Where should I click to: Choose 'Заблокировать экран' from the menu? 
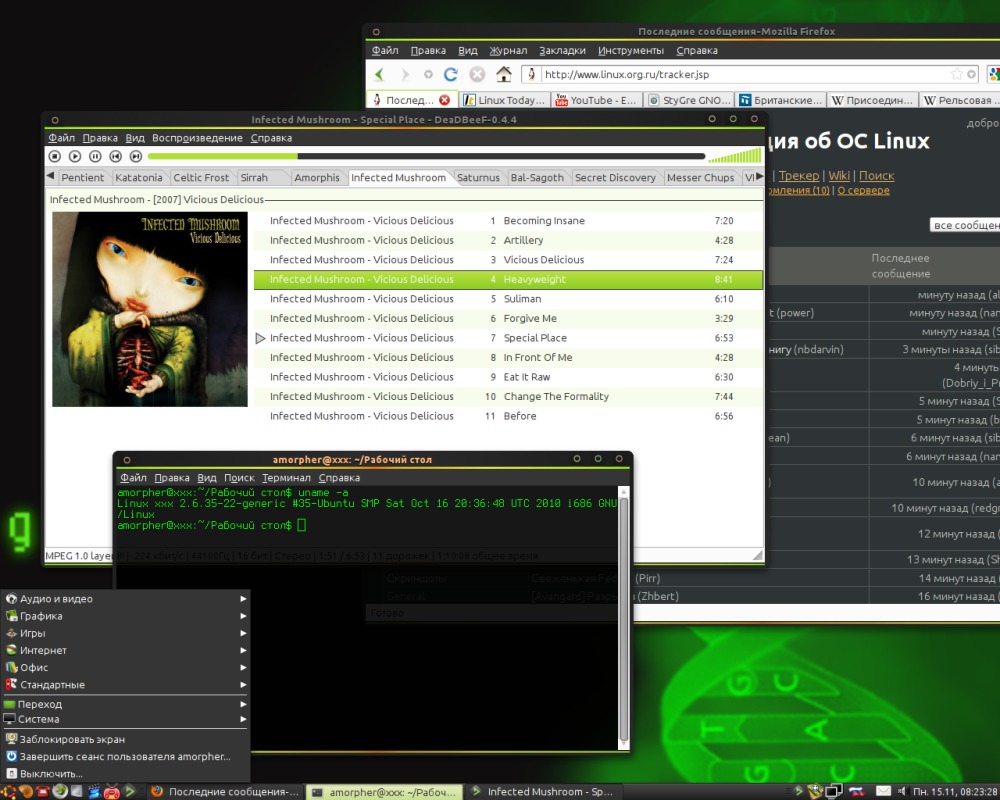click(x=126, y=739)
